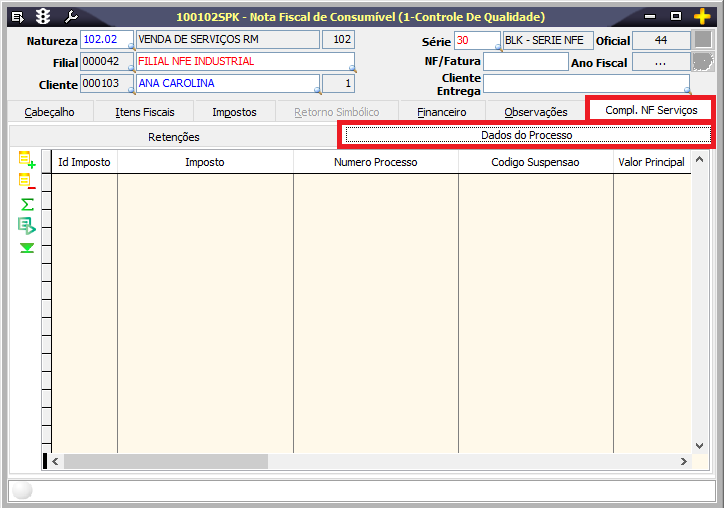724x508 pixels.
Task: Click the Cliente field showing 1
Action: coord(338,84)
